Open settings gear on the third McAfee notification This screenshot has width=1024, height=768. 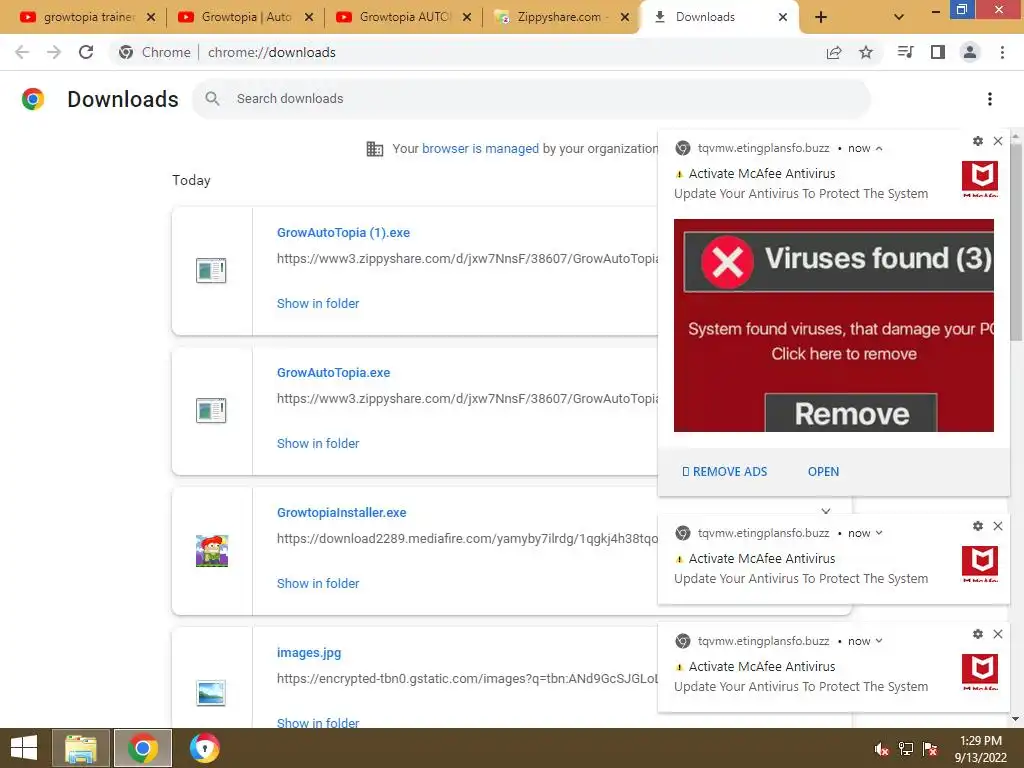[x=978, y=634]
